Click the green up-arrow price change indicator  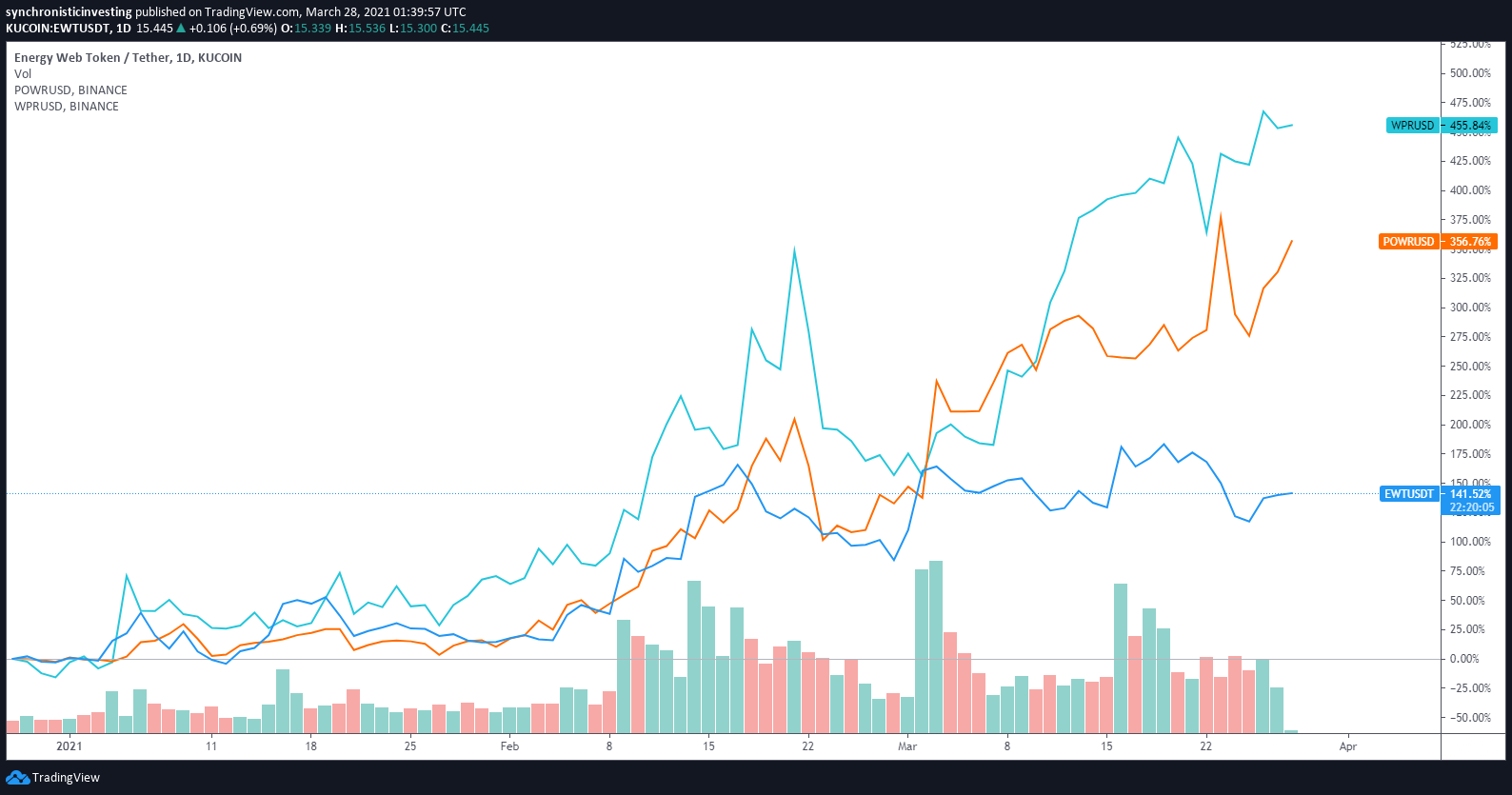(x=181, y=29)
